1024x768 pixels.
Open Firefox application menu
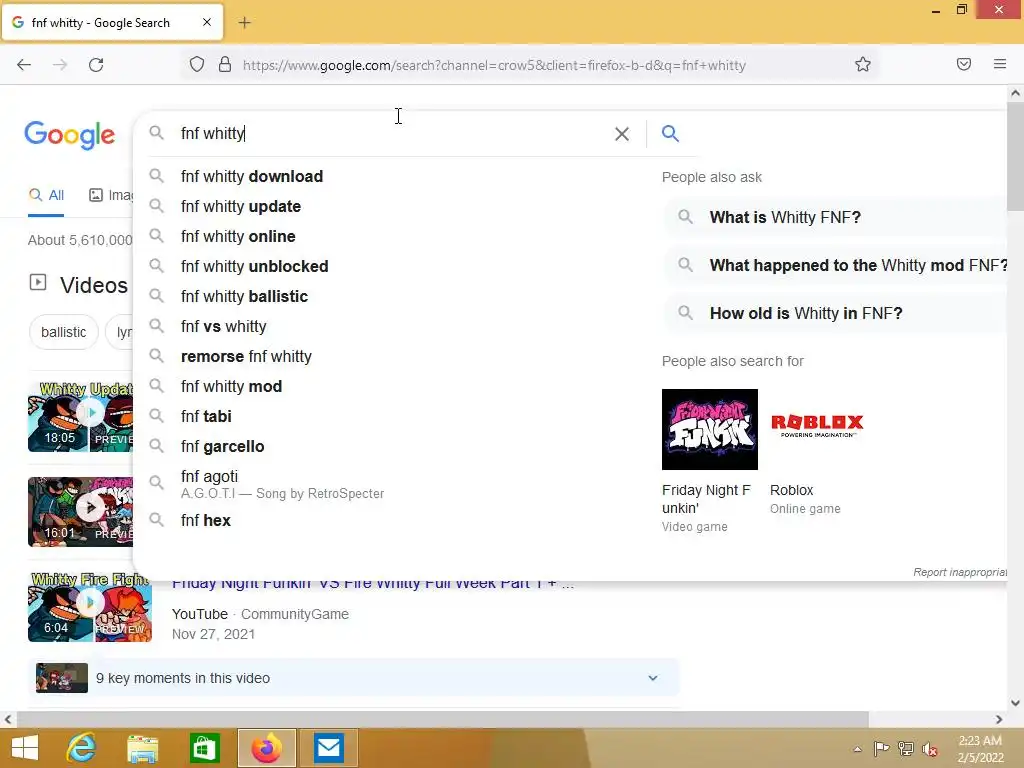[x=1000, y=64]
